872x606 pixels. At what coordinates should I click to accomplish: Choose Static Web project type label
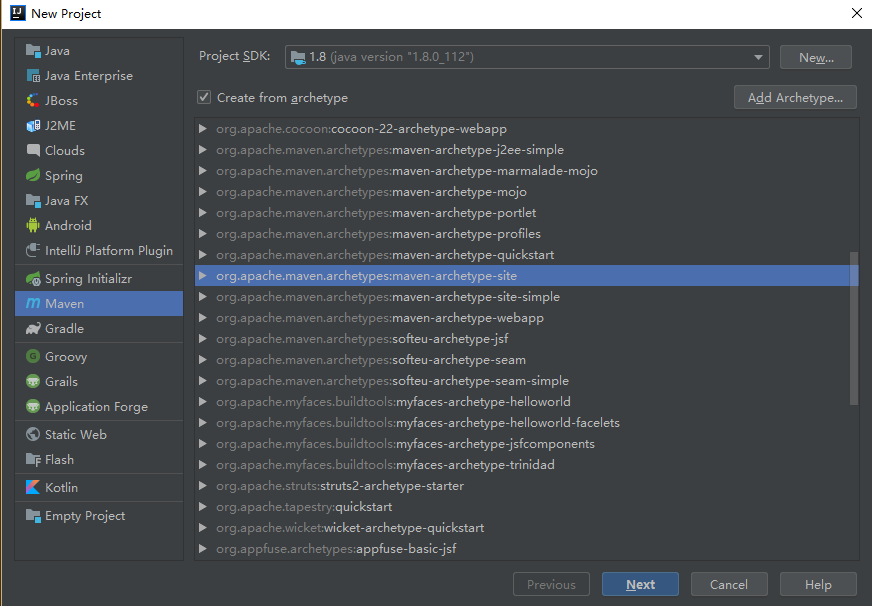click(76, 434)
